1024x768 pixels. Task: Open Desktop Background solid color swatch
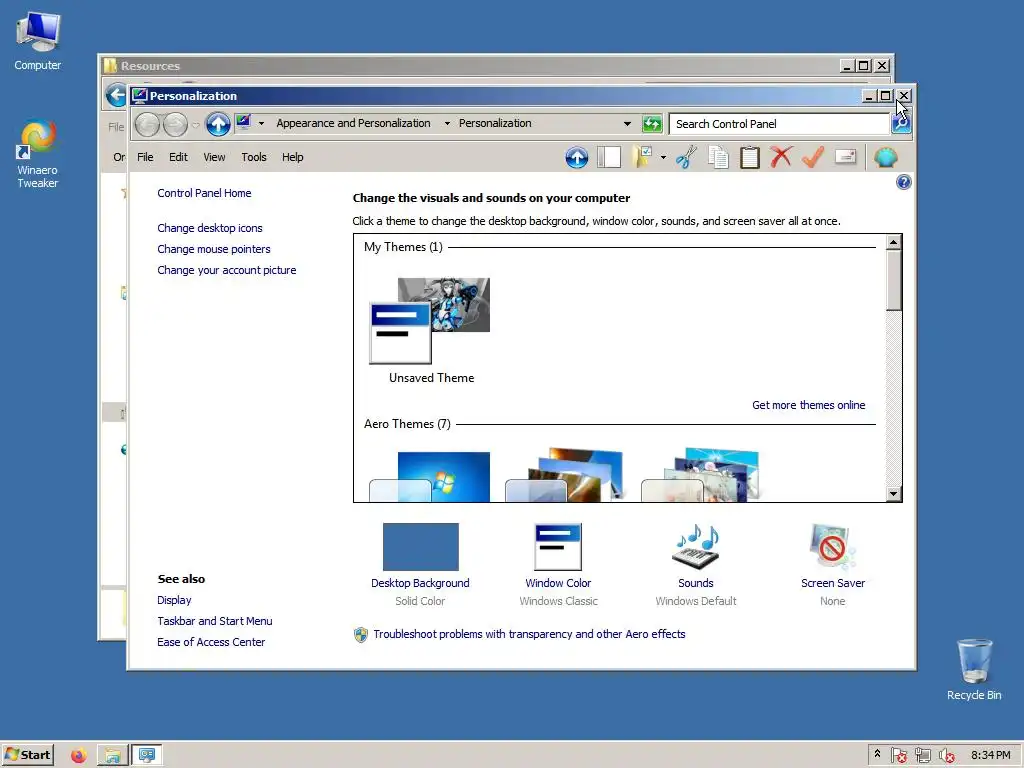(x=421, y=547)
